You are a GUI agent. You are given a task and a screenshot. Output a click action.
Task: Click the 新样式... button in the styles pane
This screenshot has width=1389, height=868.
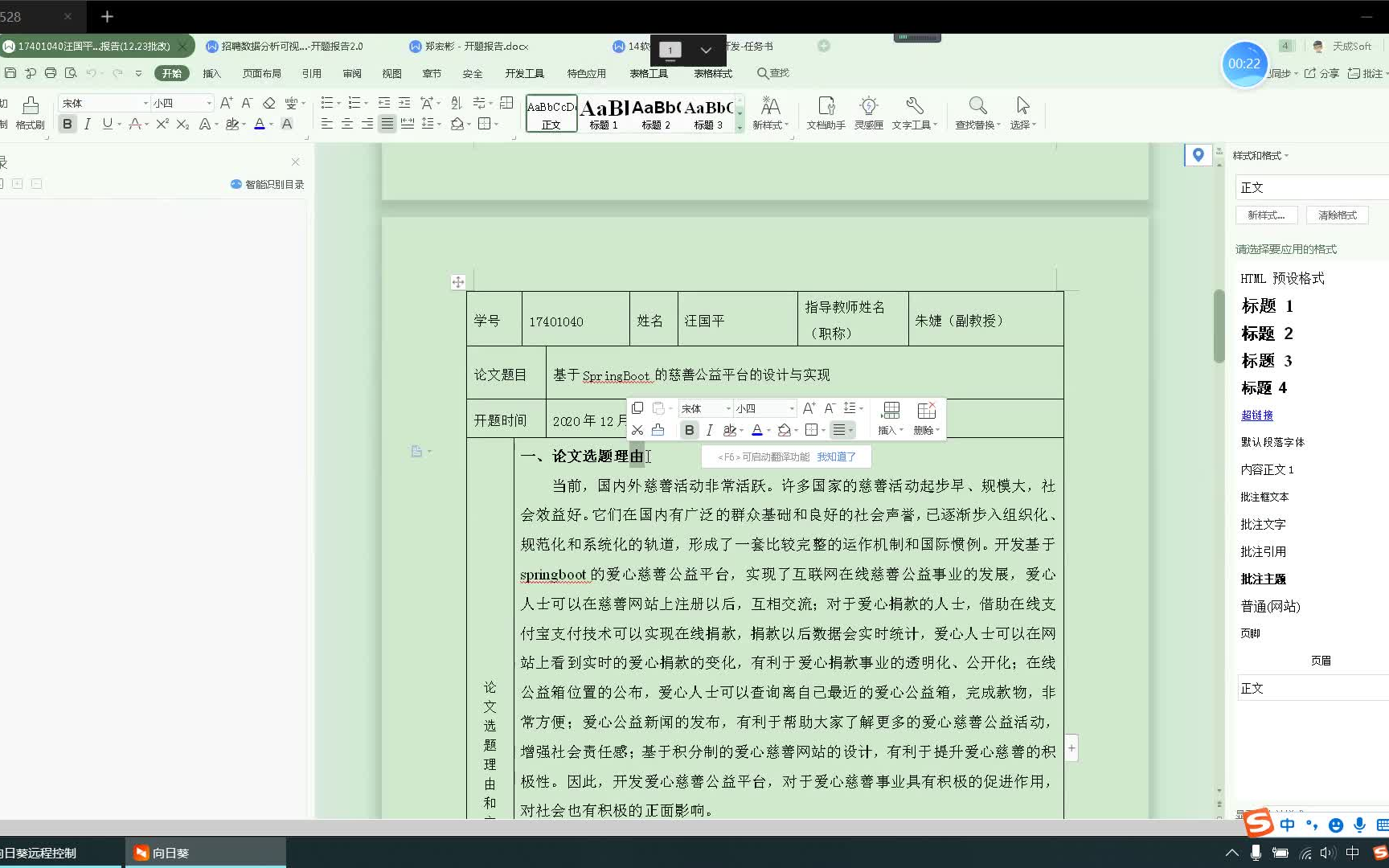point(1266,215)
